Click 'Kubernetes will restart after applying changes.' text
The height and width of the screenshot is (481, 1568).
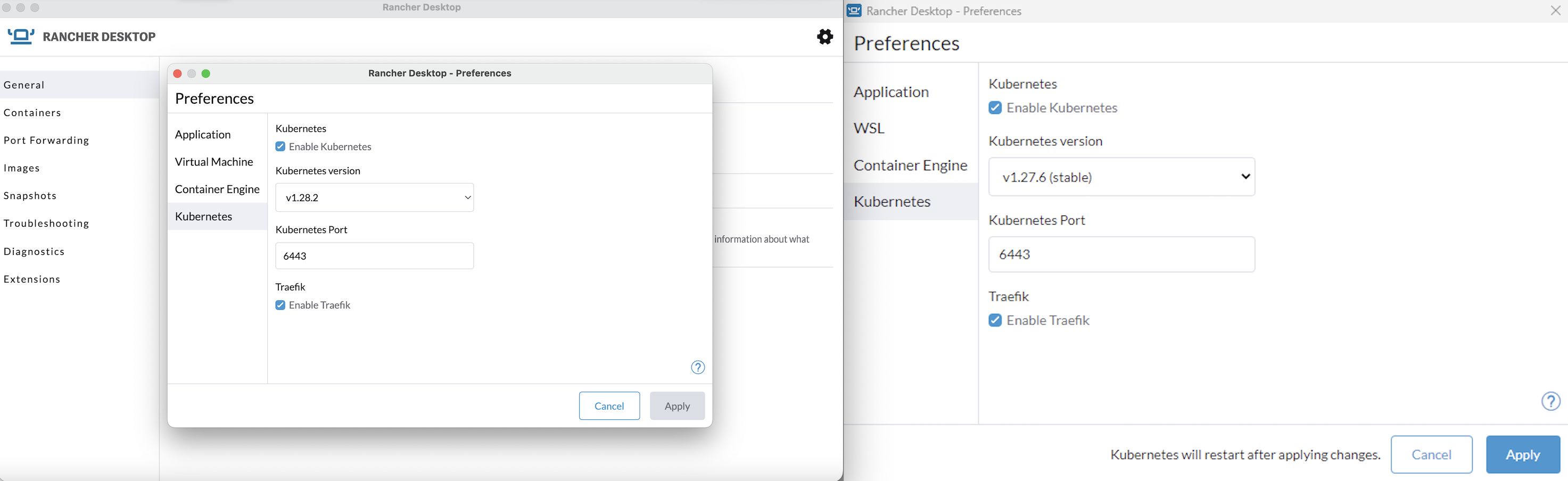click(x=1245, y=455)
